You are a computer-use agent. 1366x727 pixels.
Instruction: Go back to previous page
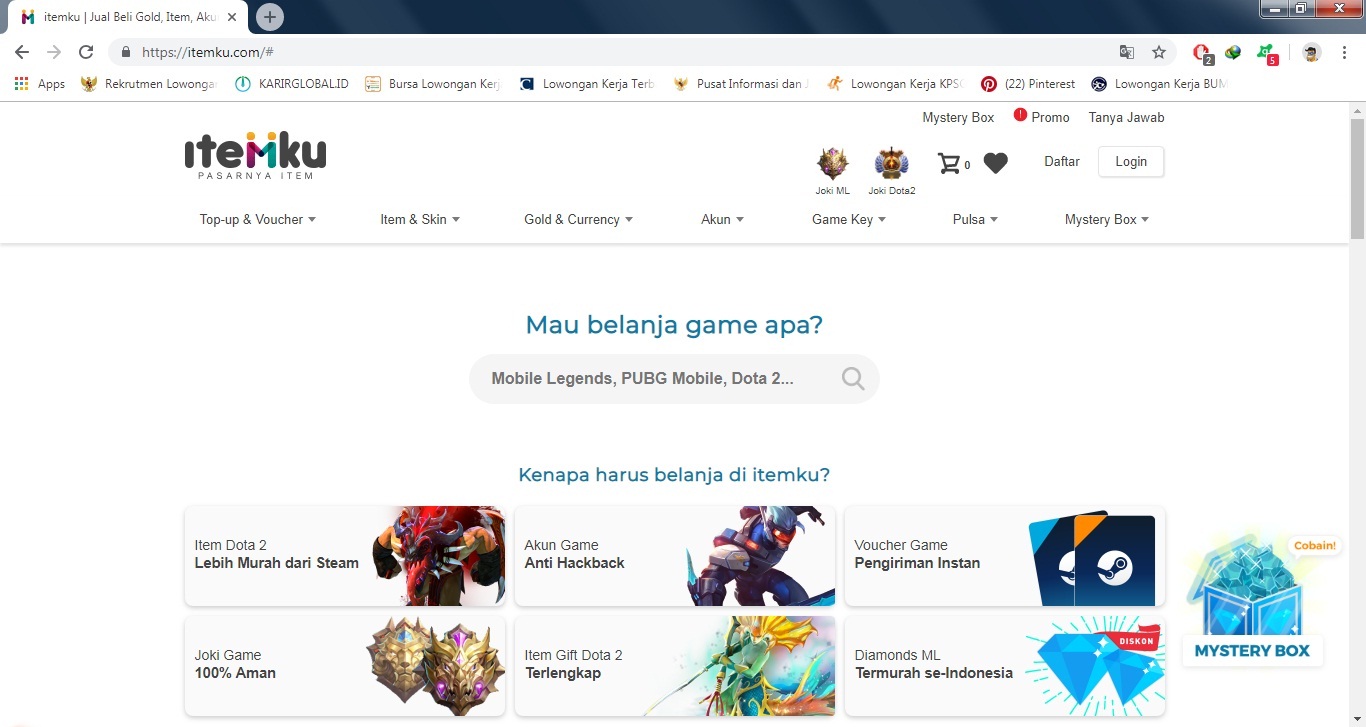(22, 52)
